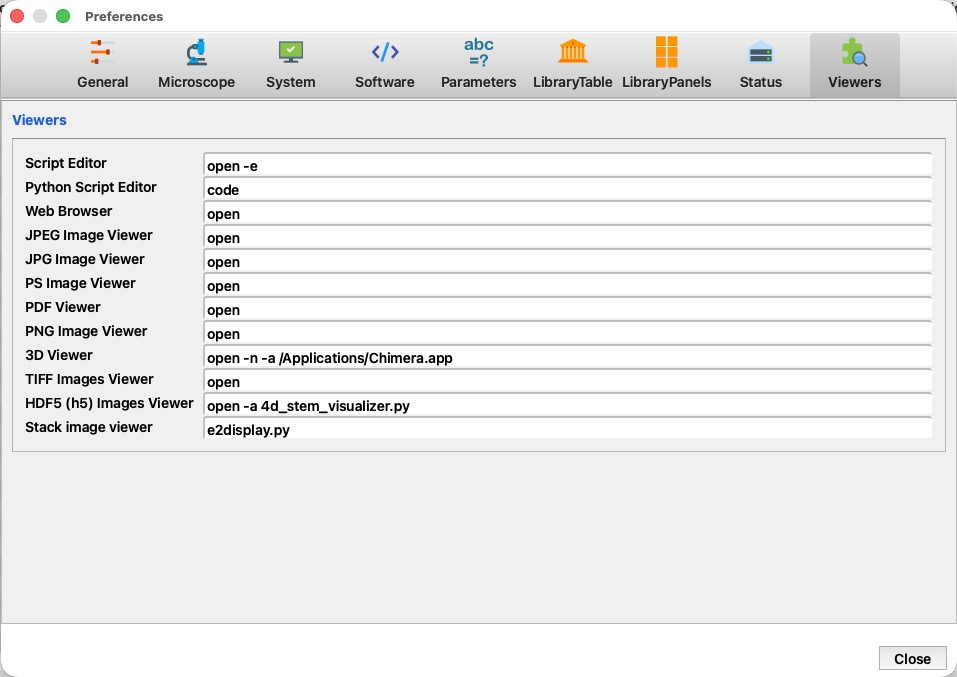
Task: Open the LibraryPanels grid icon
Action: 666,52
